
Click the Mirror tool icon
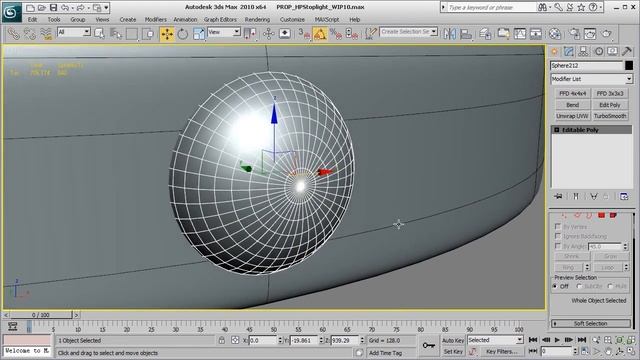coord(449,34)
